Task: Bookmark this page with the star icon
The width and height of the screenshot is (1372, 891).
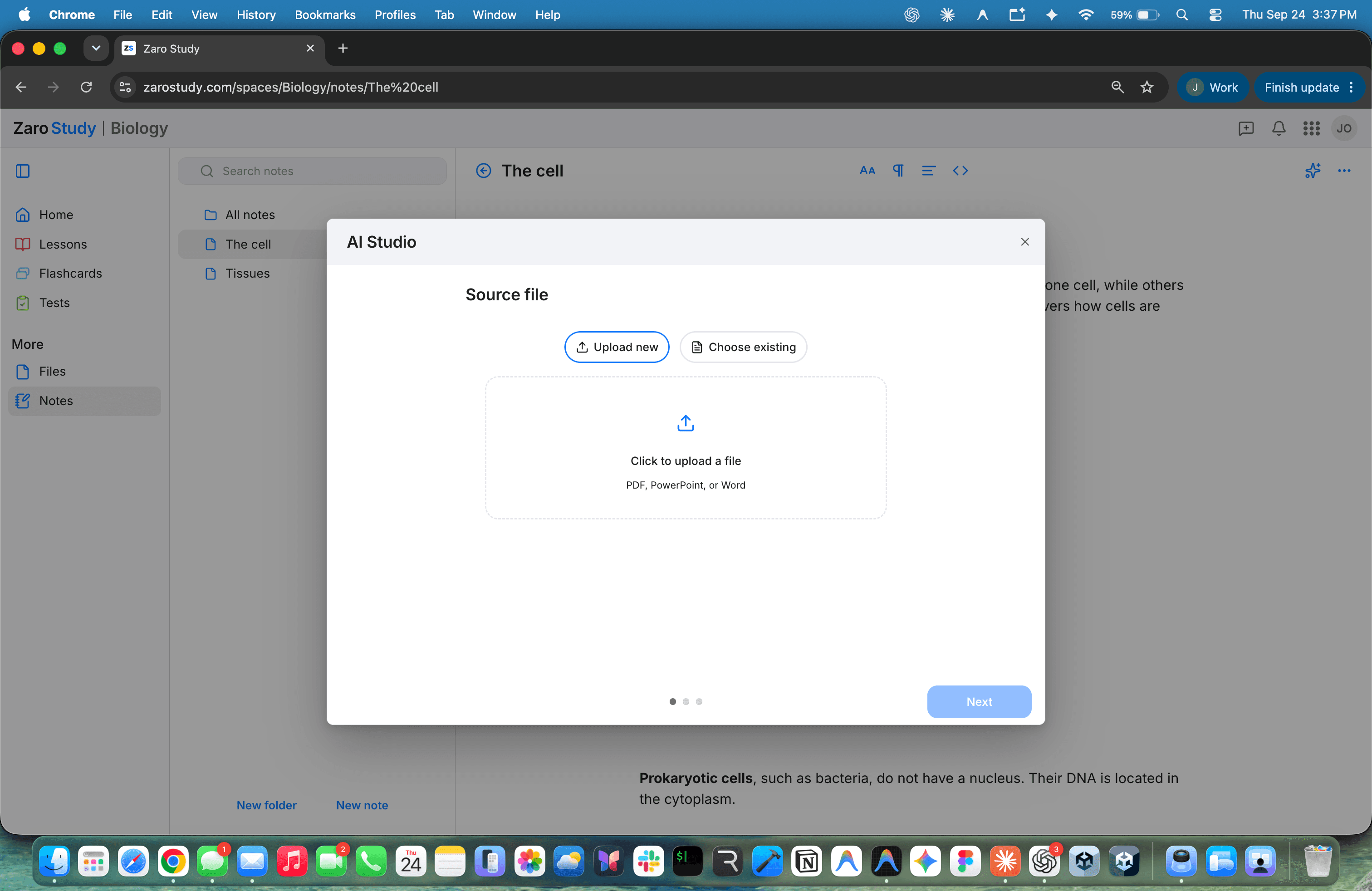Action: pyautogui.click(x=1147, y=87)
